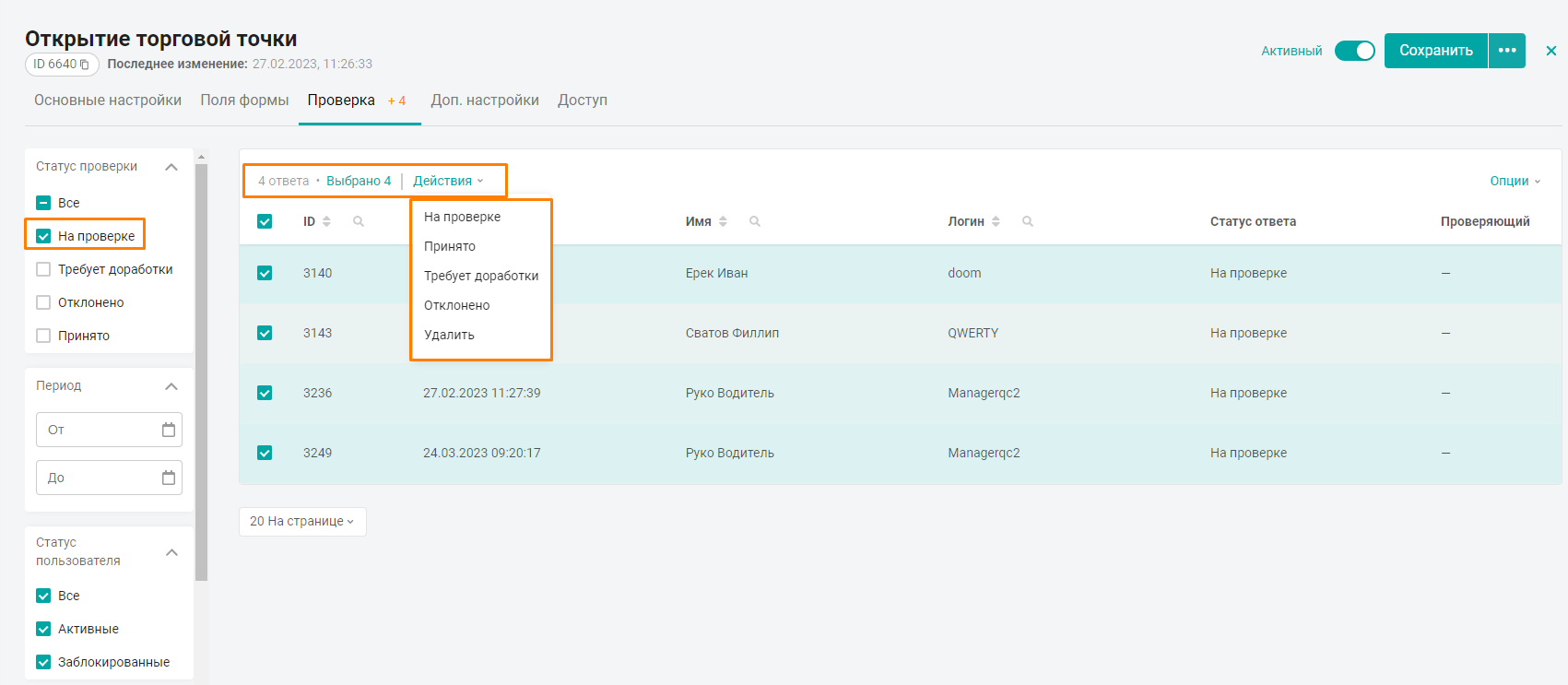Click the name Ерек Иван
Viewport: 1568px width, 685px height.
pos(716,273)
